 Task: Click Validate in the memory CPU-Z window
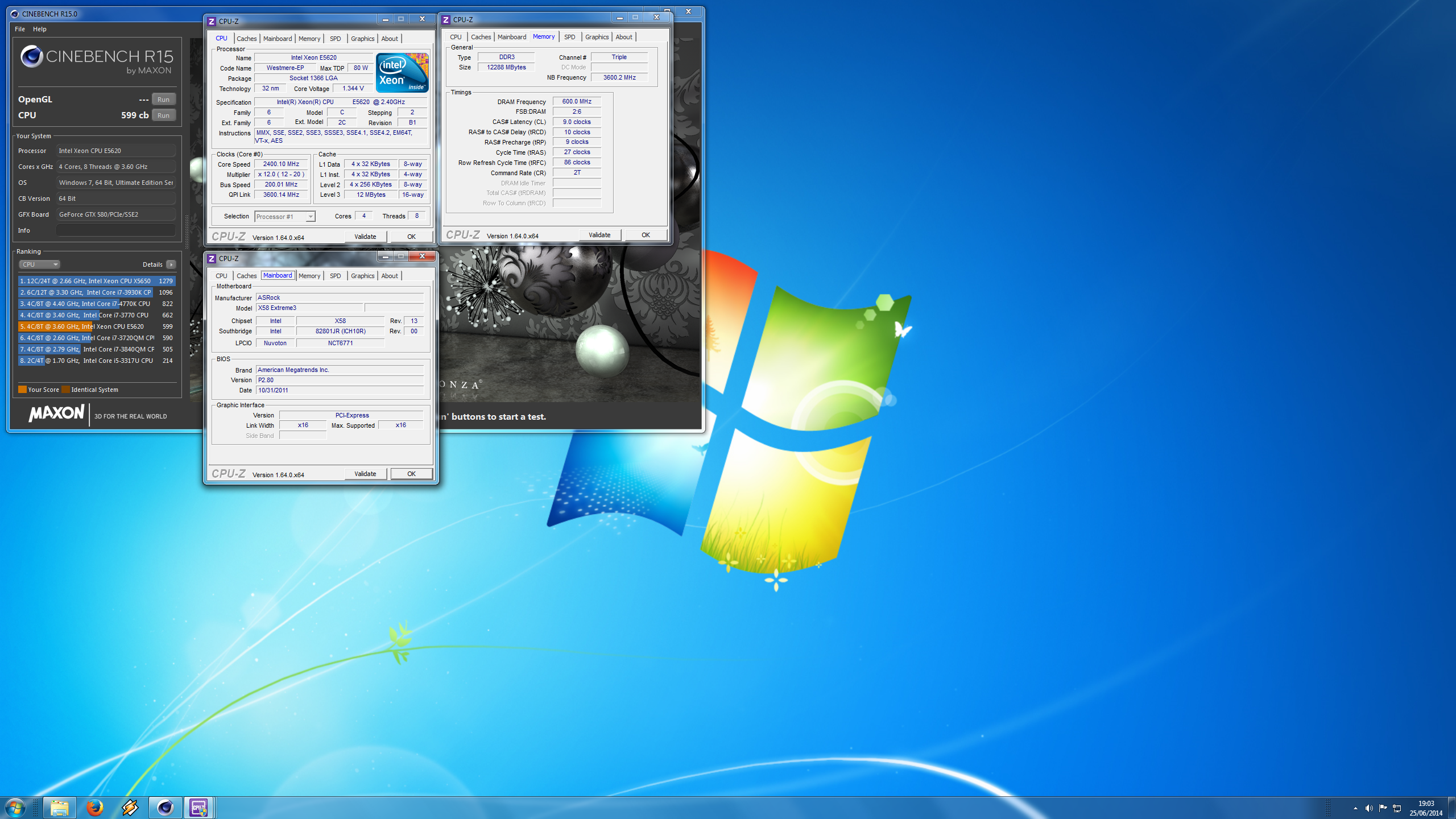(x=599, y=235)
